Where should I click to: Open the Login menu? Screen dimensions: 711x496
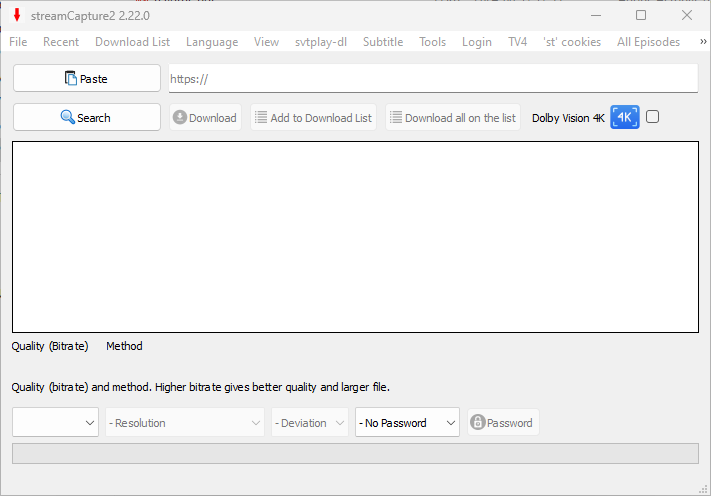[x=477, y=42]
